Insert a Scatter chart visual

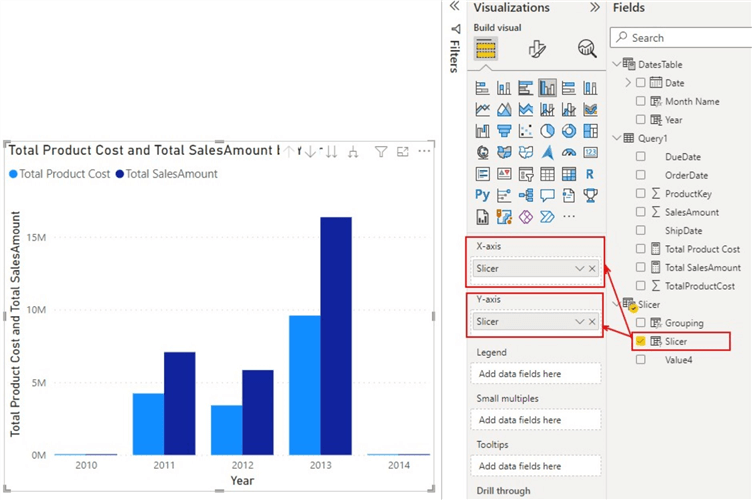click(x=525, y=131)
